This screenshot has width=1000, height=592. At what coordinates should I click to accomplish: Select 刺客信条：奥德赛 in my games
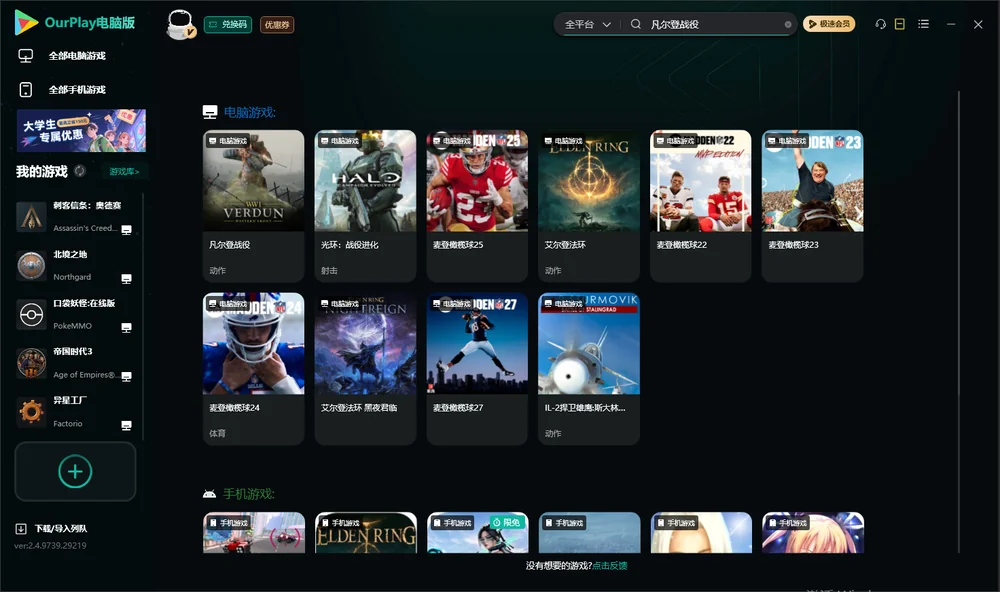click(74, 216)
